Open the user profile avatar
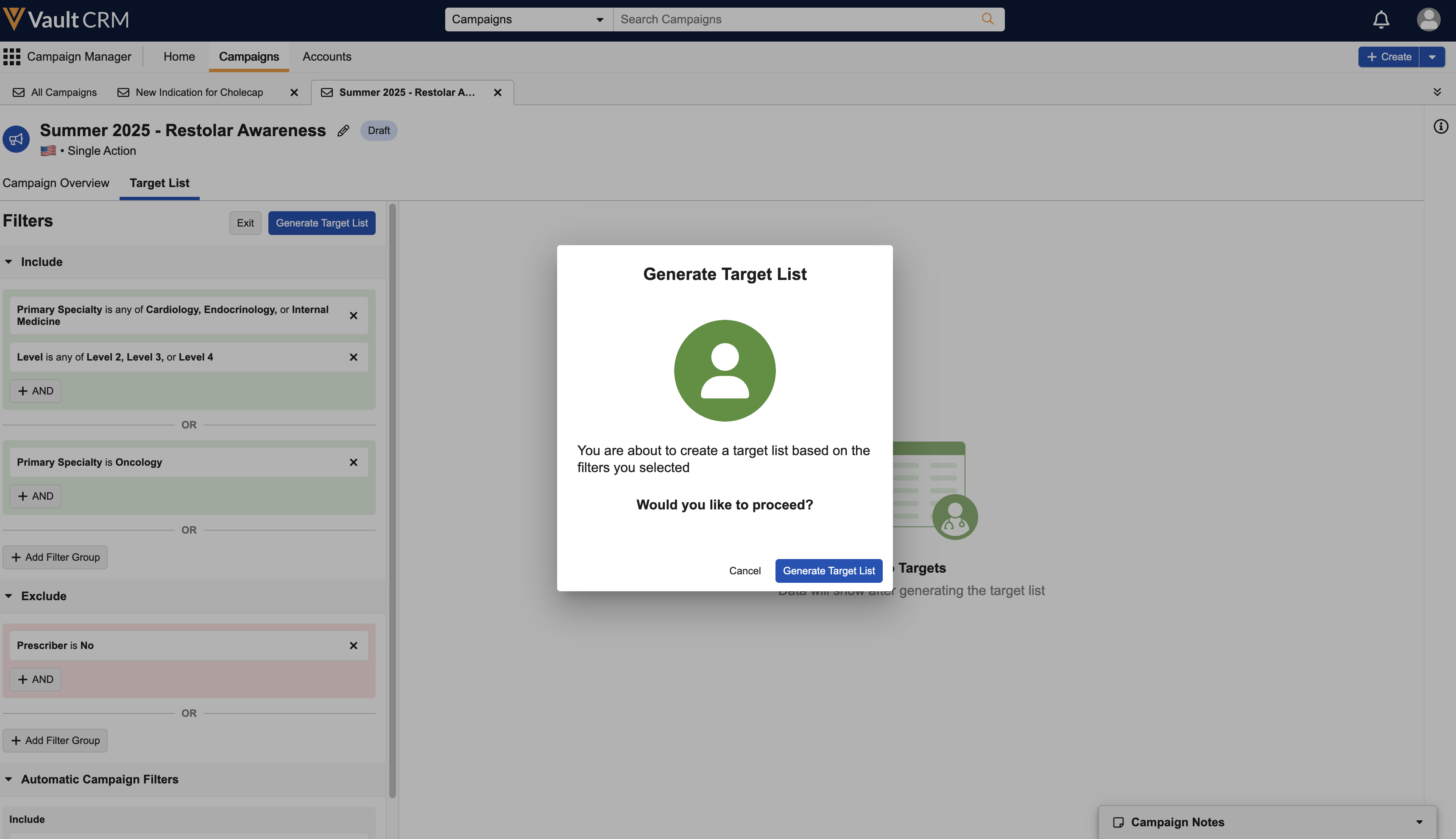 [1428, 20]
